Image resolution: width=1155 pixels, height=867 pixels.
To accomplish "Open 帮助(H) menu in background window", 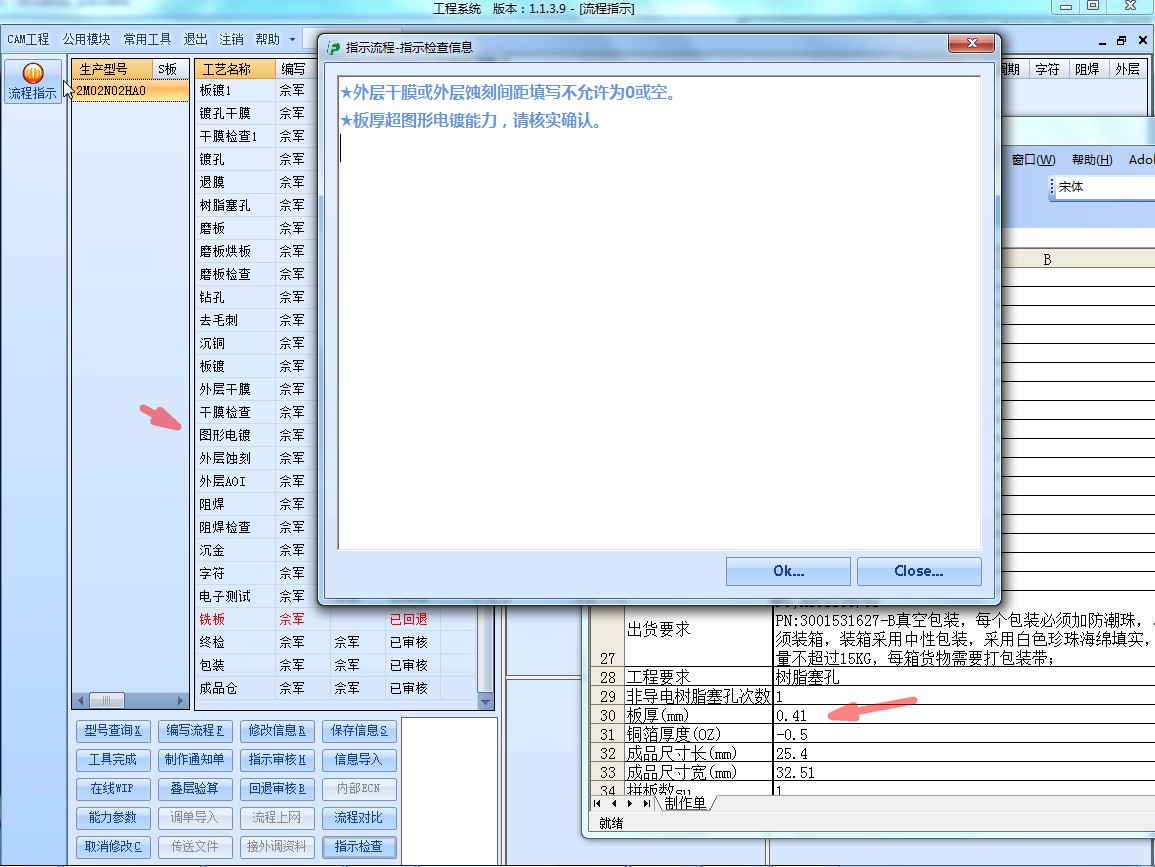I will (x=1092, y=160).
